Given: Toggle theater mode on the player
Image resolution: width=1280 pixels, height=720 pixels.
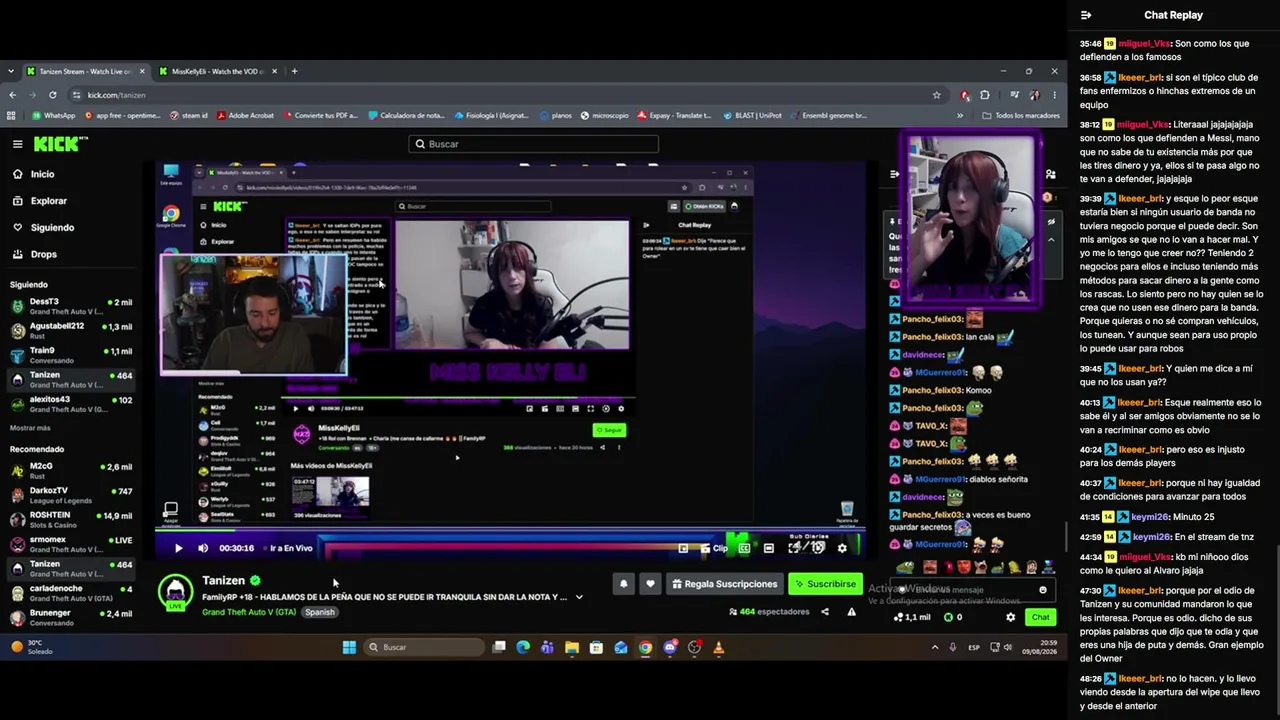Looking at the screenshot, I should coord(768,548).
